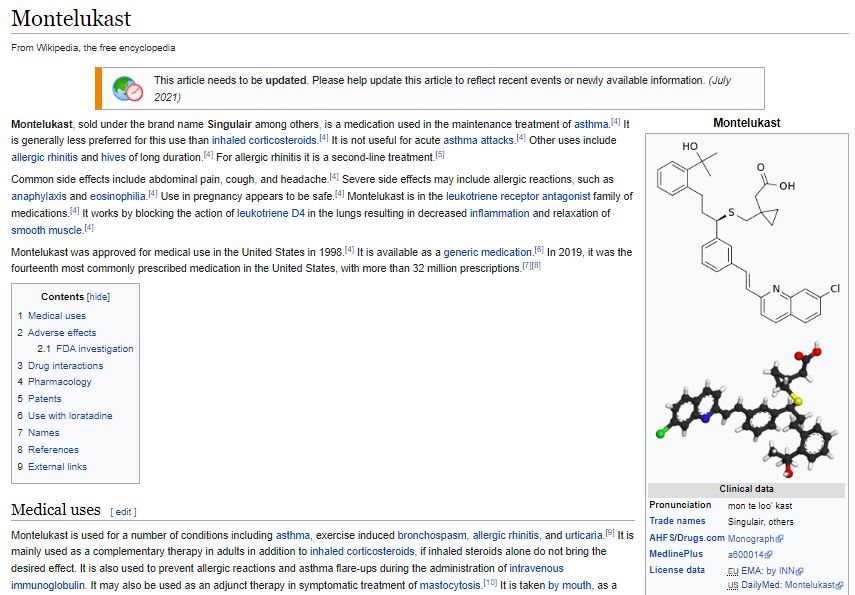Image resolution: width=855 pixels, height=595 pixels.
Task: Click citation [6] after generic medication
Action: click(x=539, y=250)
